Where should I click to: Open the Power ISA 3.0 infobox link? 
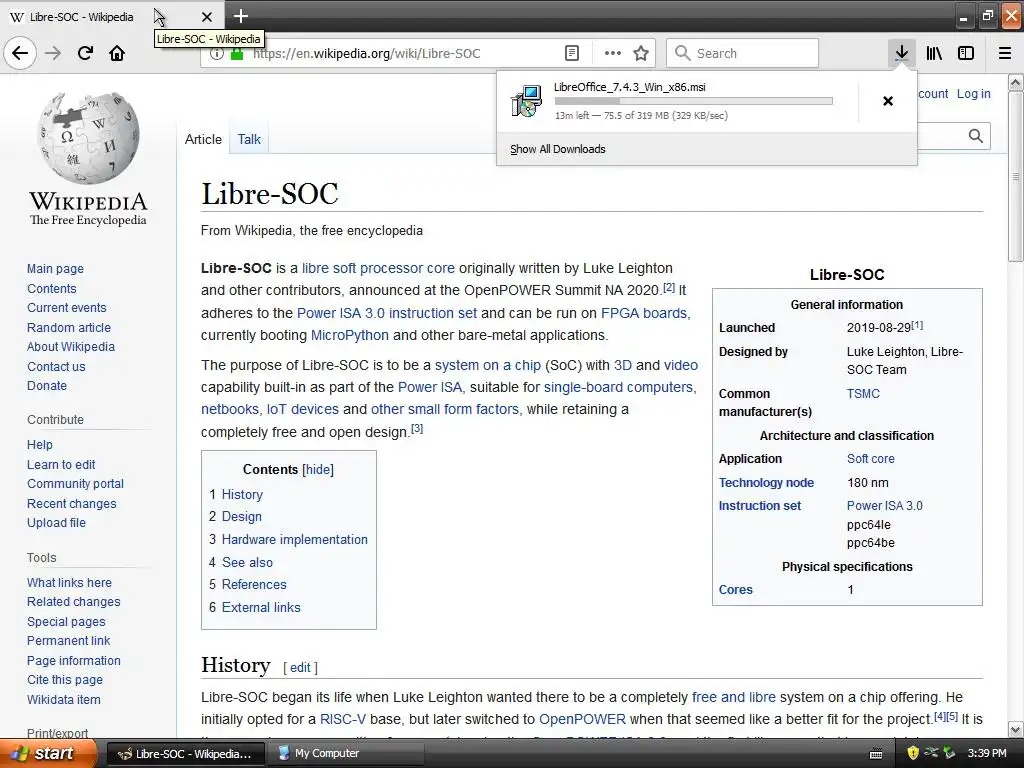885,505
